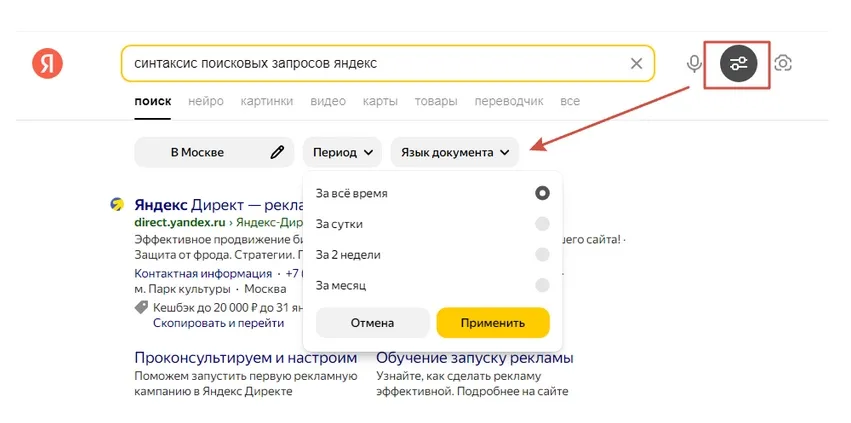This screenshot has height=423, width=851.
Task: Open Обучение запуску рекламы link
Action: click(x=475, y=358)
